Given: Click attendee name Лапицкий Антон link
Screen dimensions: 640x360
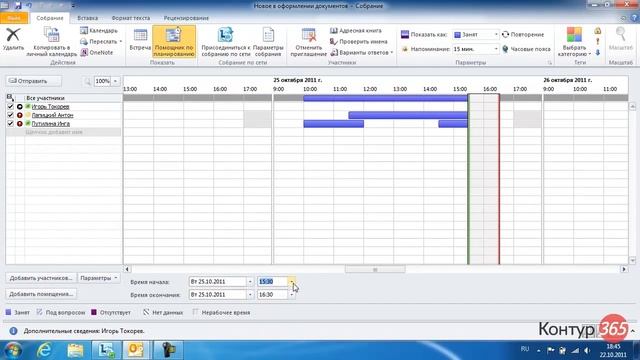Looking at the screenshot, I should [52, 116].
